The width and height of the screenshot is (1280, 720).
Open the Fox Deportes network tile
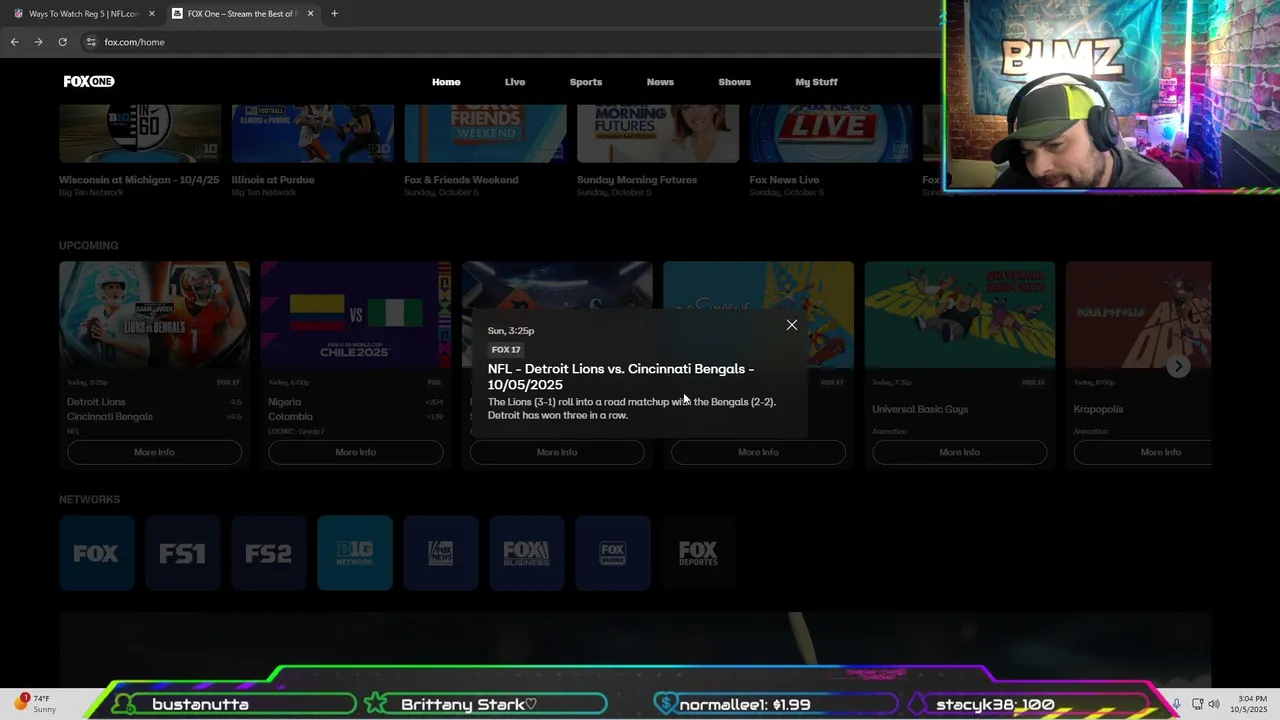(699, 553)
